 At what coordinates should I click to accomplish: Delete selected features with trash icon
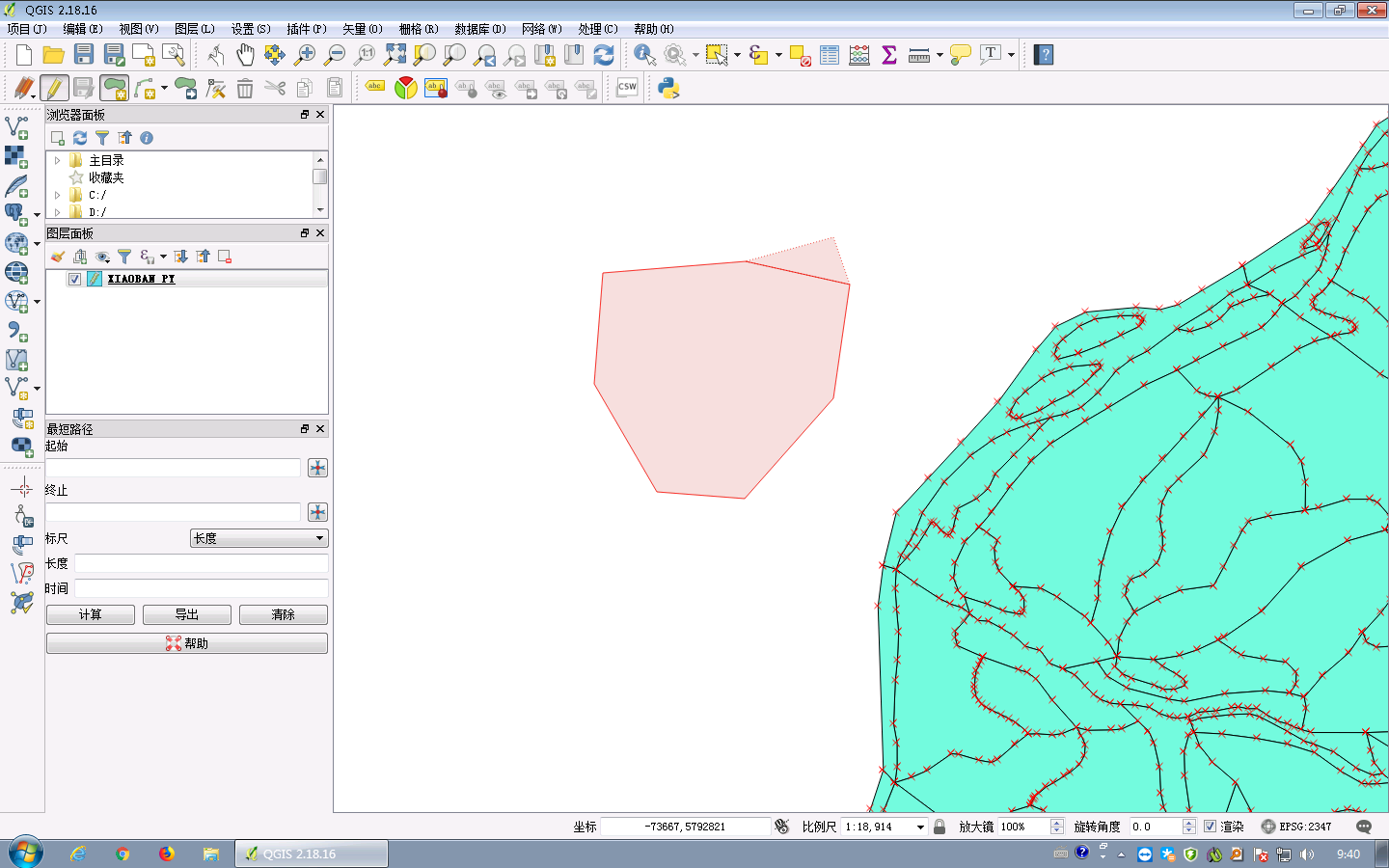[245, 89]
